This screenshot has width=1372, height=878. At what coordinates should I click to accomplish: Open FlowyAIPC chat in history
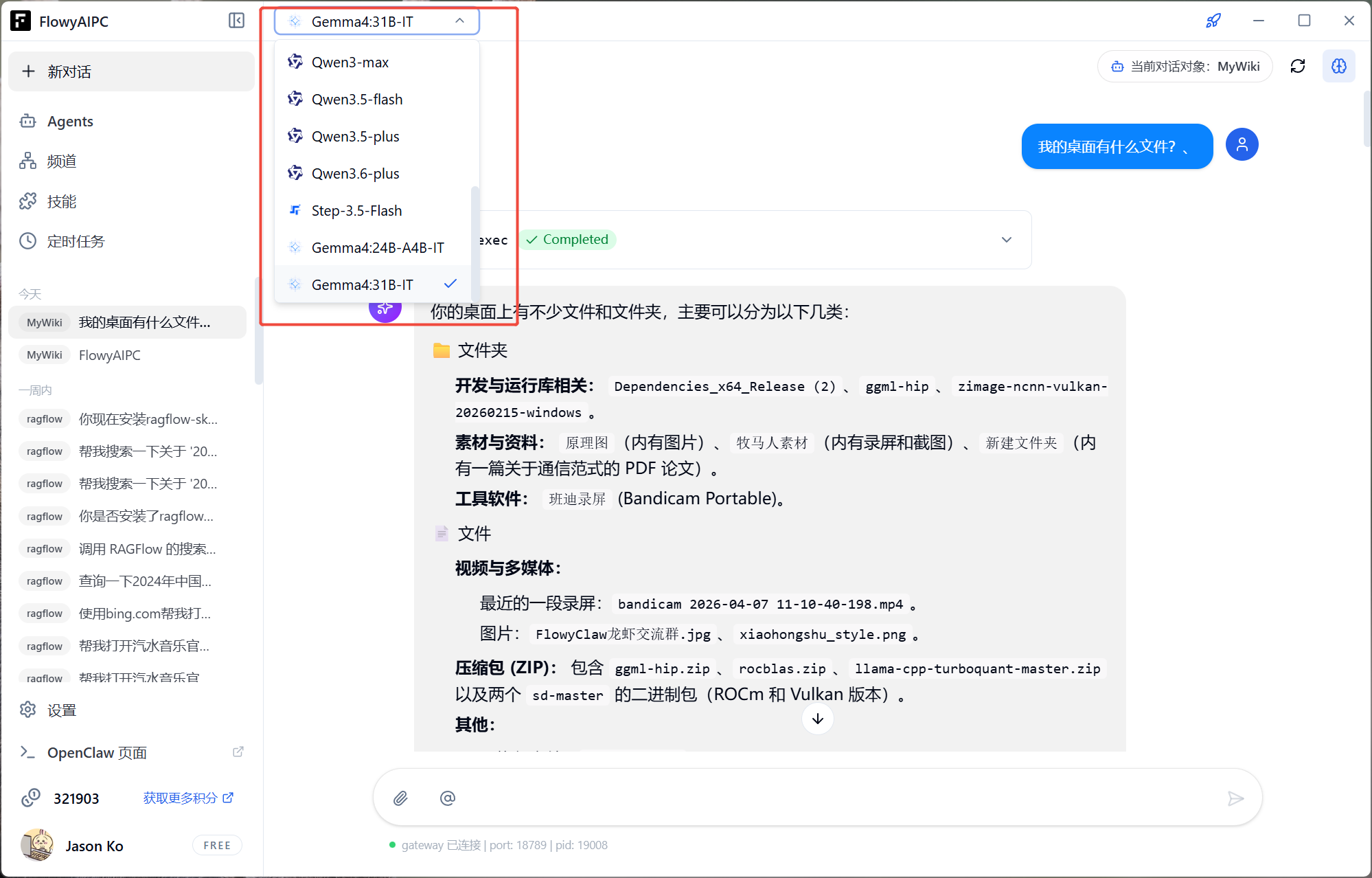point(128,355)
